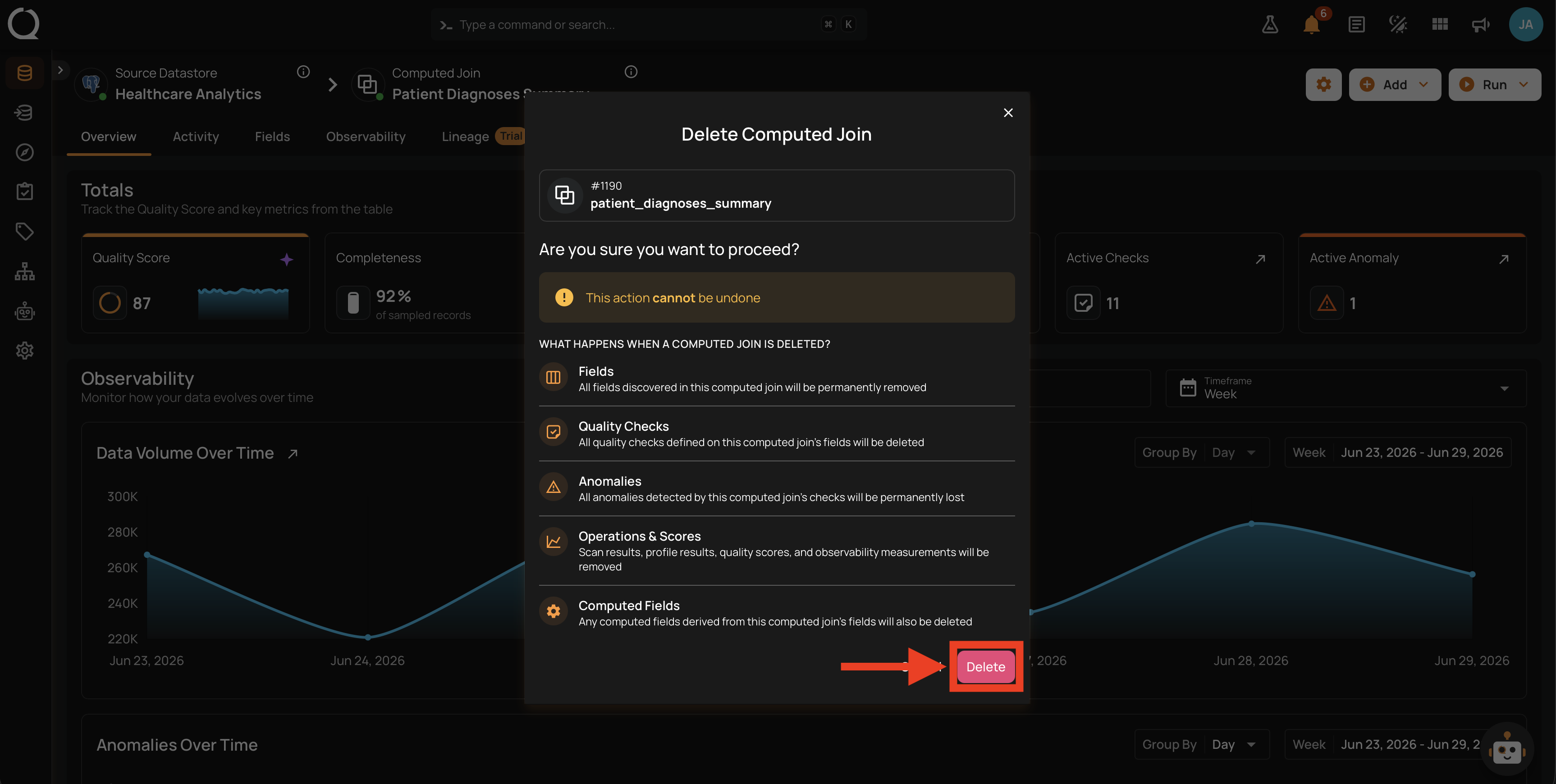
Task: Open the hierarchy tree sidebar icon
Action: [25, 271]
